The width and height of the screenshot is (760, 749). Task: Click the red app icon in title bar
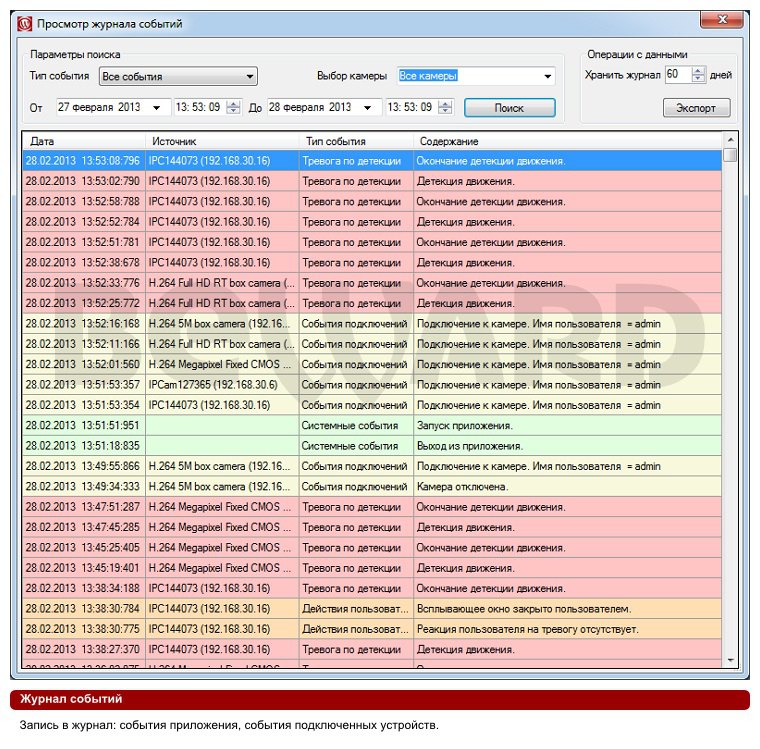(x=24, y=24)
